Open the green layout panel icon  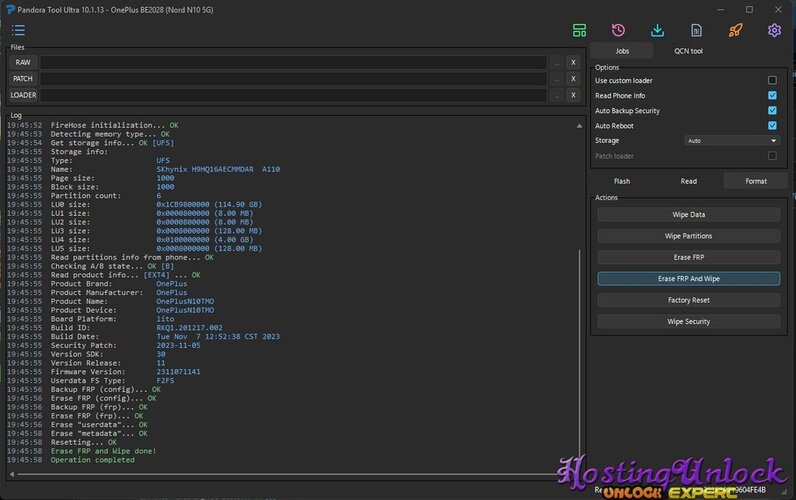pos(579,30)
